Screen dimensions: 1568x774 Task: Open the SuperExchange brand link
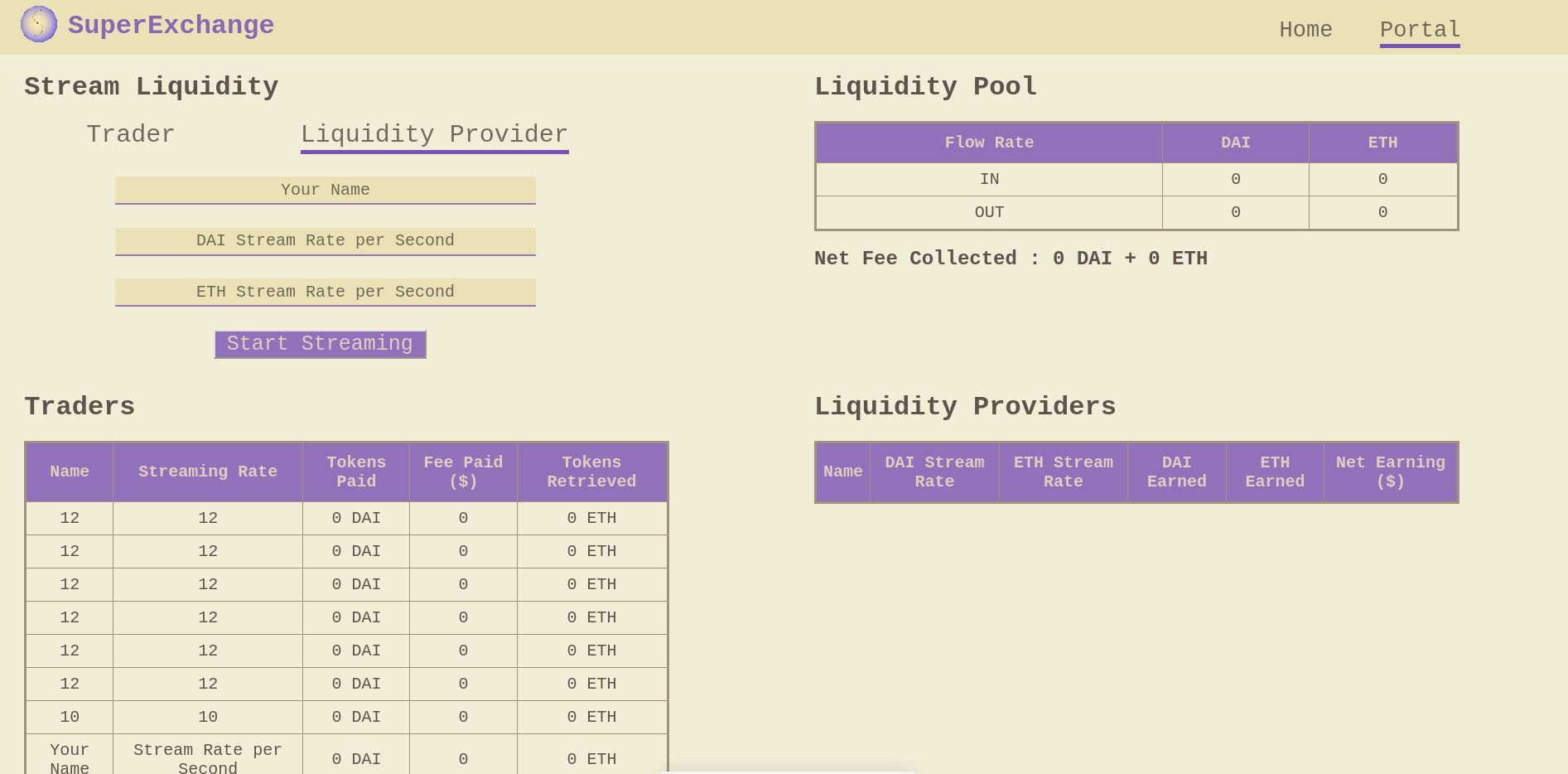171,25
